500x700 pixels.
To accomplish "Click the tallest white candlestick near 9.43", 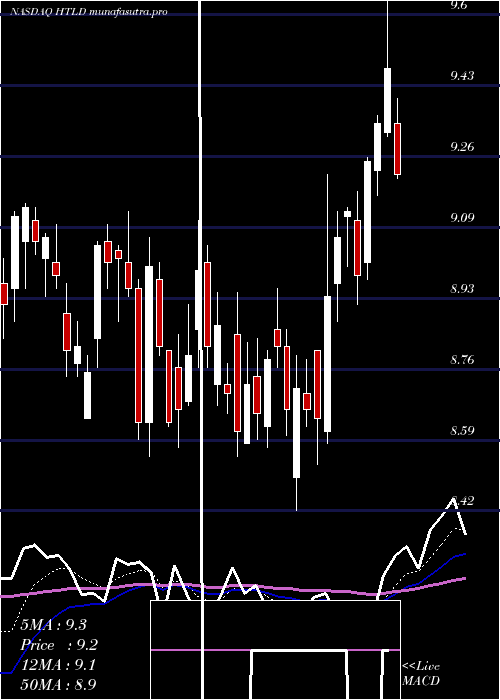I will click(x=388, y=100).
